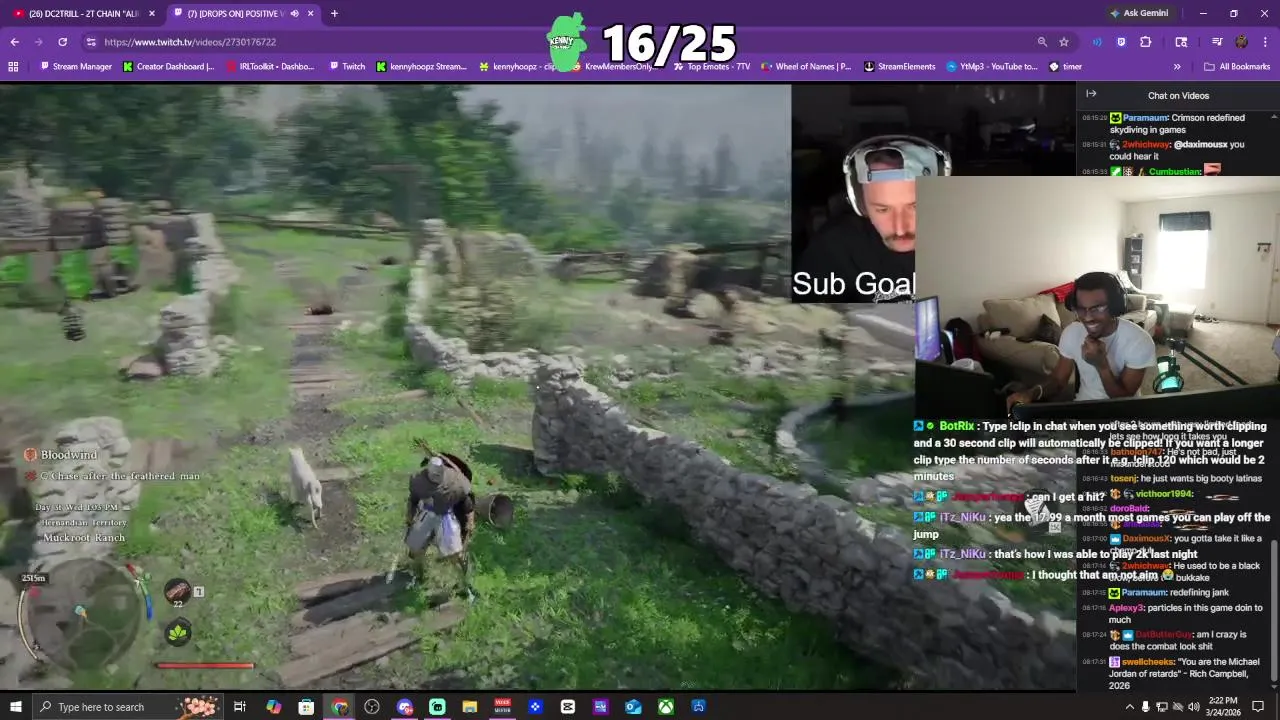1280x720 pixels.
Task: Open the browser Extensions puzzle icon
Action: 1146,42
